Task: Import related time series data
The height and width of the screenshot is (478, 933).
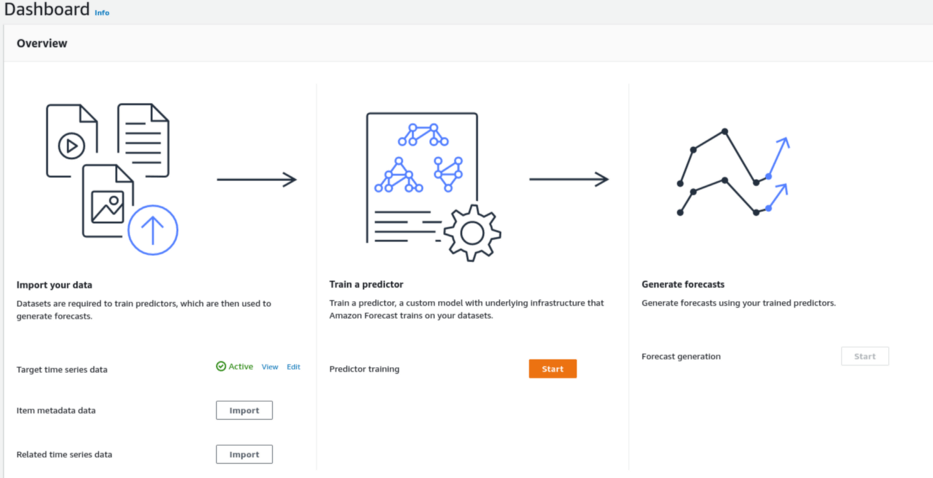Action: 244,454
